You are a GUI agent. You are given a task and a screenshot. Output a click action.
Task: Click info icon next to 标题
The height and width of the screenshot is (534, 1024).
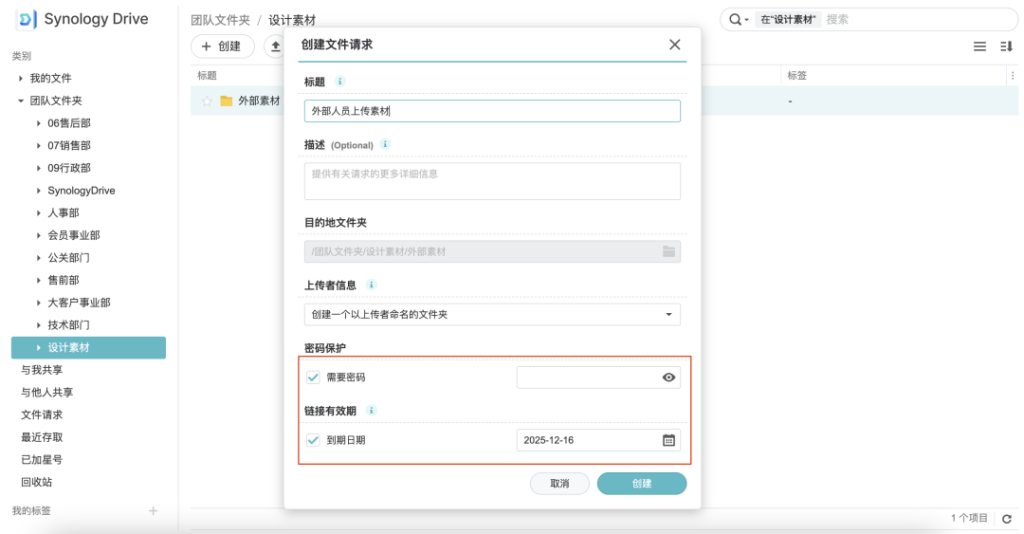339,81
